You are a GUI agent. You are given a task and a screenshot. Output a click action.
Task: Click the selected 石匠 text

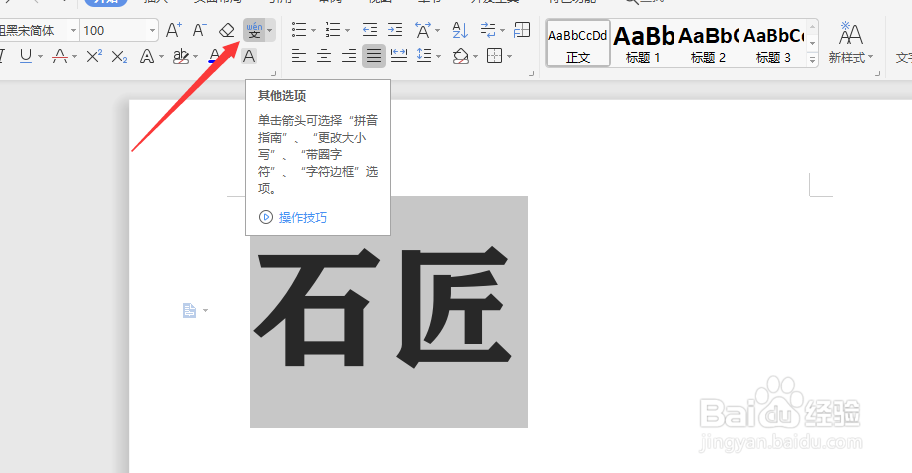click(x=384, y=307)
